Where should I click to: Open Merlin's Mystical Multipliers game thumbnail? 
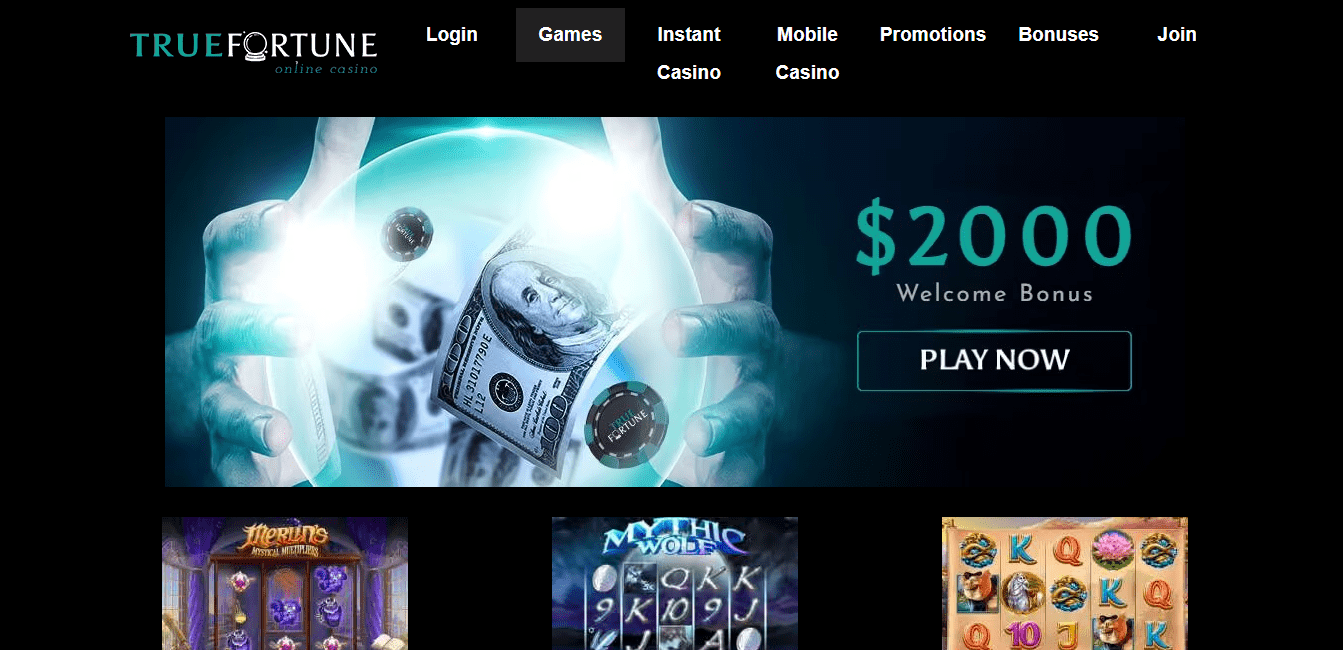pyautogui.click(x=285, y=583)
